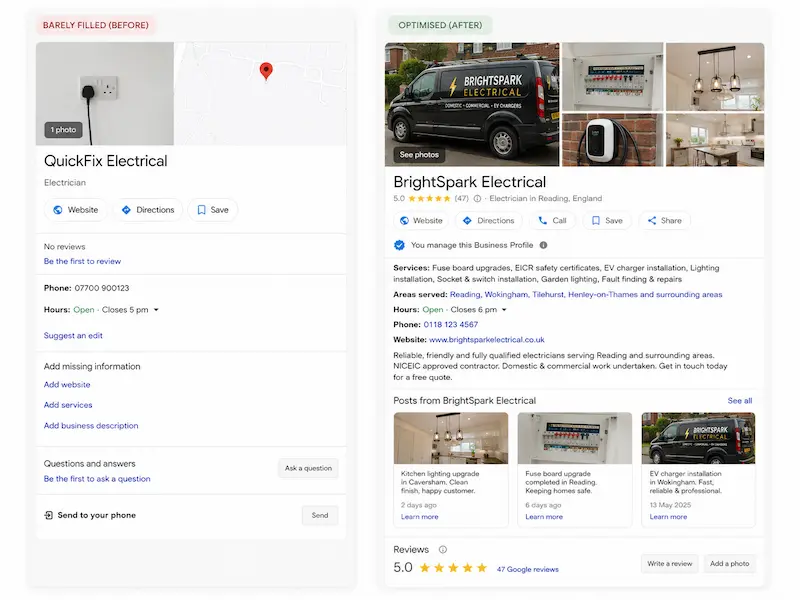Click the '2 days ago' post date
Image resolution: width=800 pixels, height=600 pixels.
coord(419,505)
